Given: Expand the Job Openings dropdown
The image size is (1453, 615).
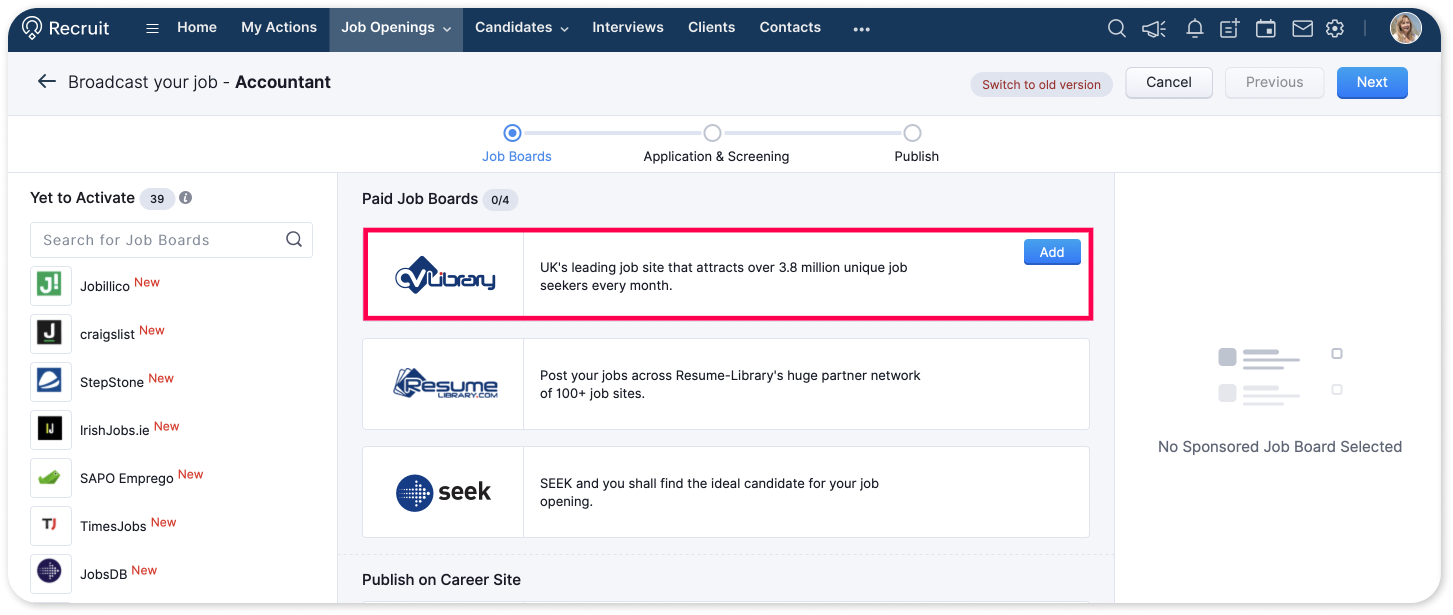Looking at the screenshot, I should pos(395,28).
